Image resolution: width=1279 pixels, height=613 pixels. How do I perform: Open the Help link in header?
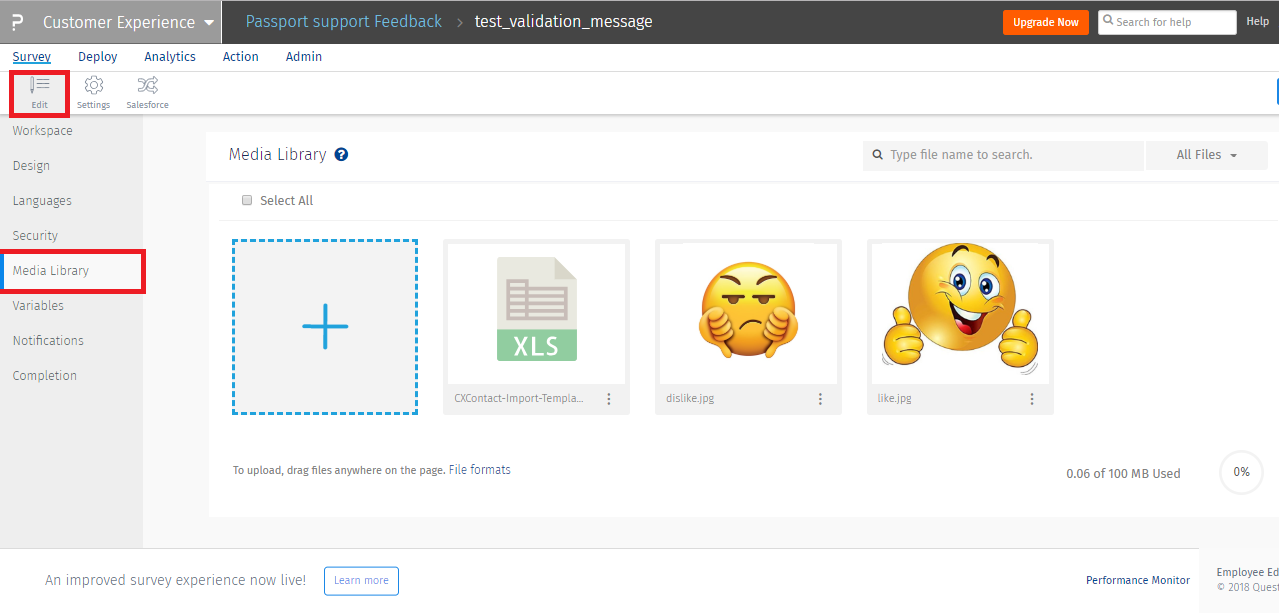click(x=1257, y=22)
